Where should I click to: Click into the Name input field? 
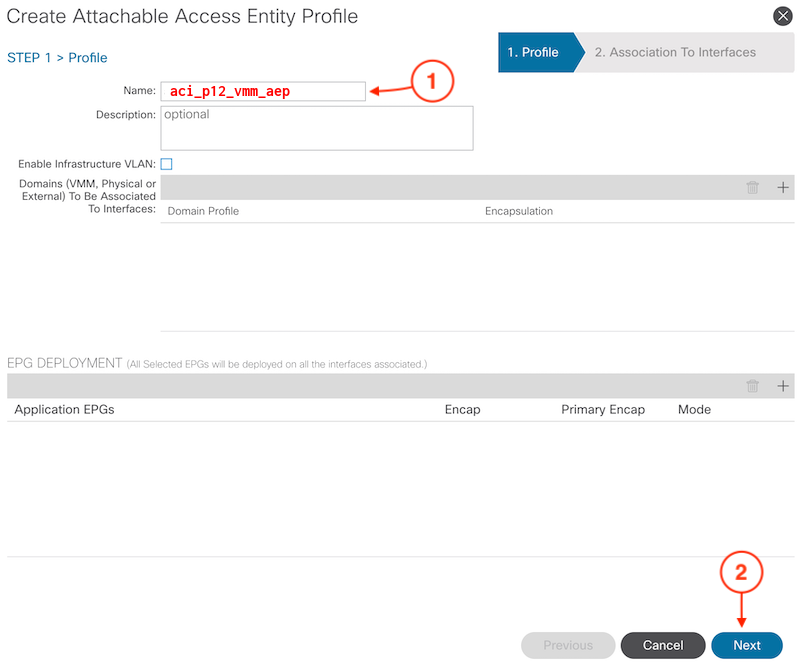click(263, 91)
